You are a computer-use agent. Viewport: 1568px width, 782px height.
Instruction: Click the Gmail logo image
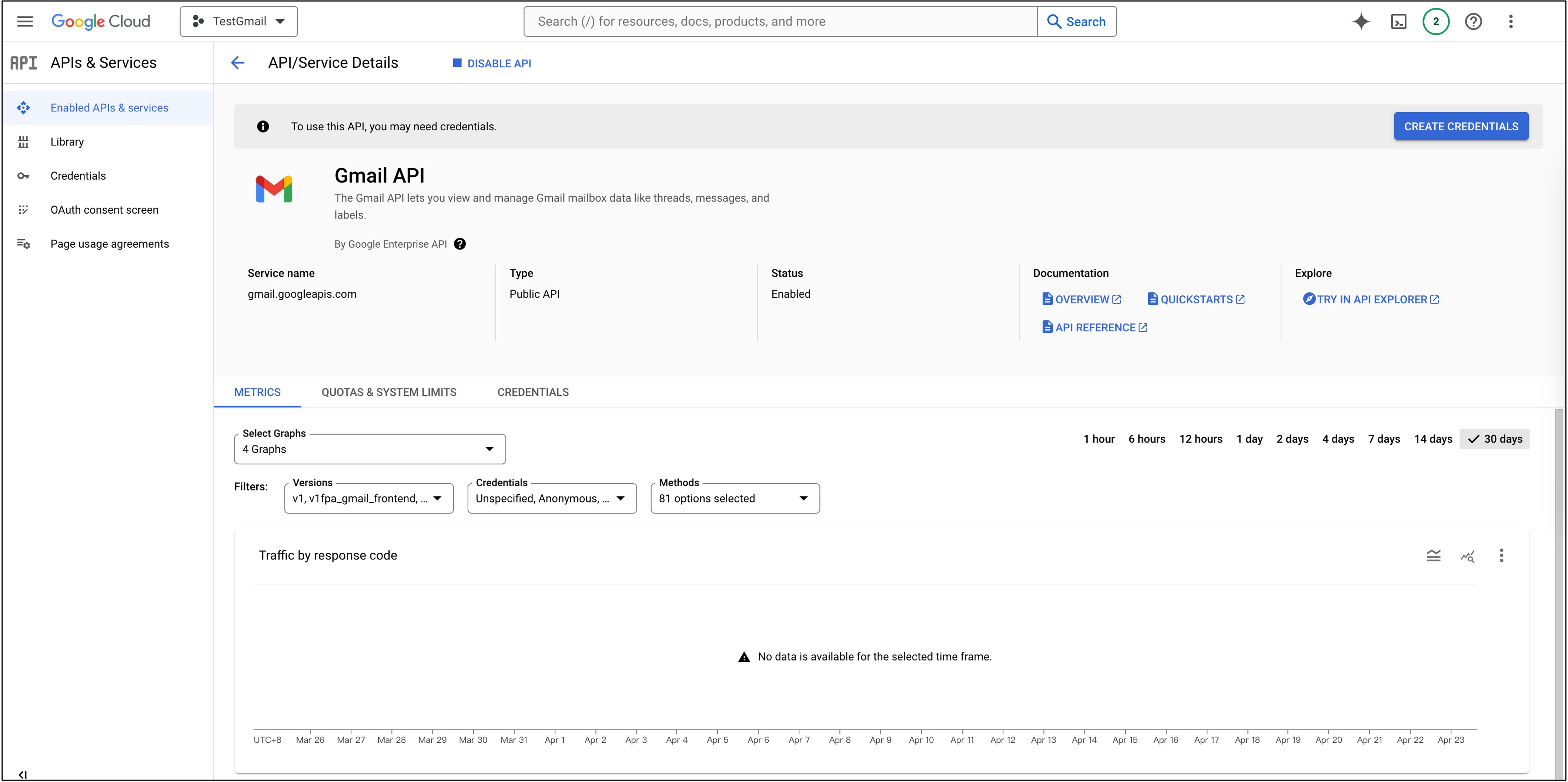click(274, 189)
